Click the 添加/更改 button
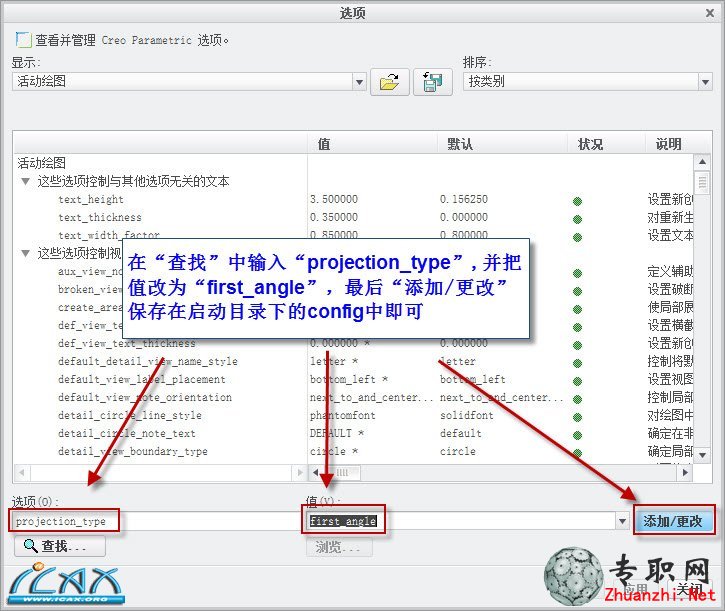725x611 pixels. (673, 521)
